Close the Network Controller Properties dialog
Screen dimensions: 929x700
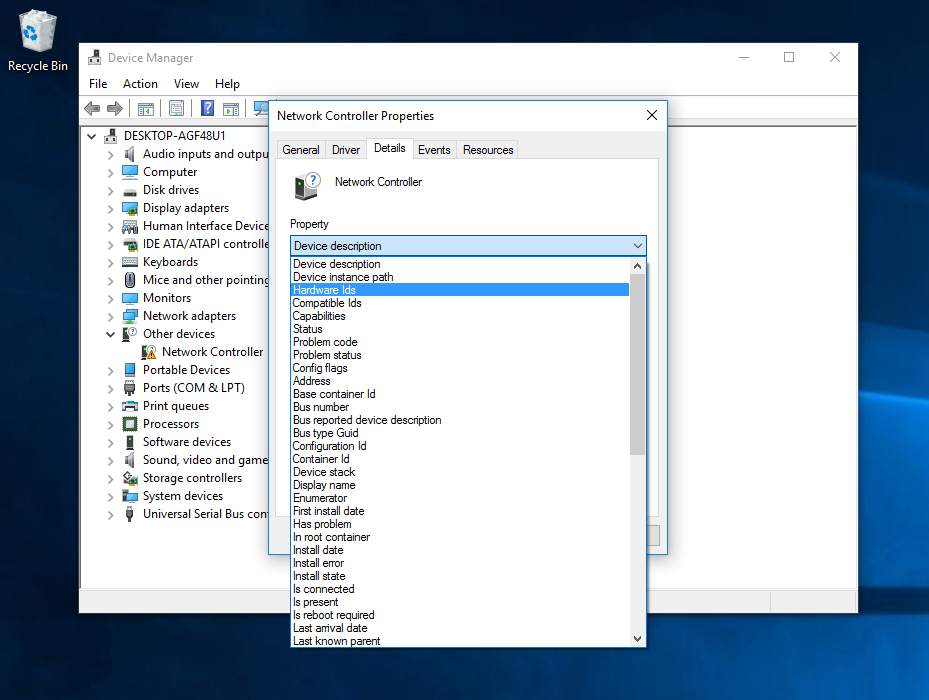[x=652, y=115]
